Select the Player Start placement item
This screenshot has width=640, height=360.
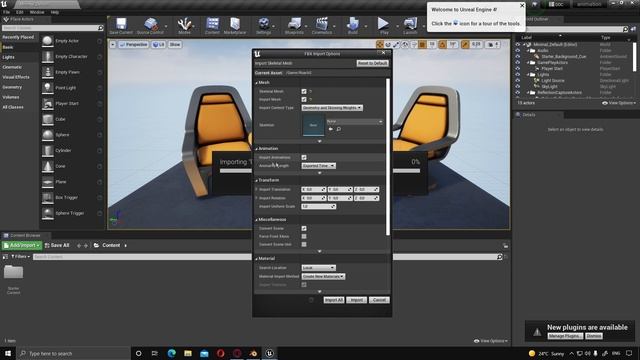72,103
